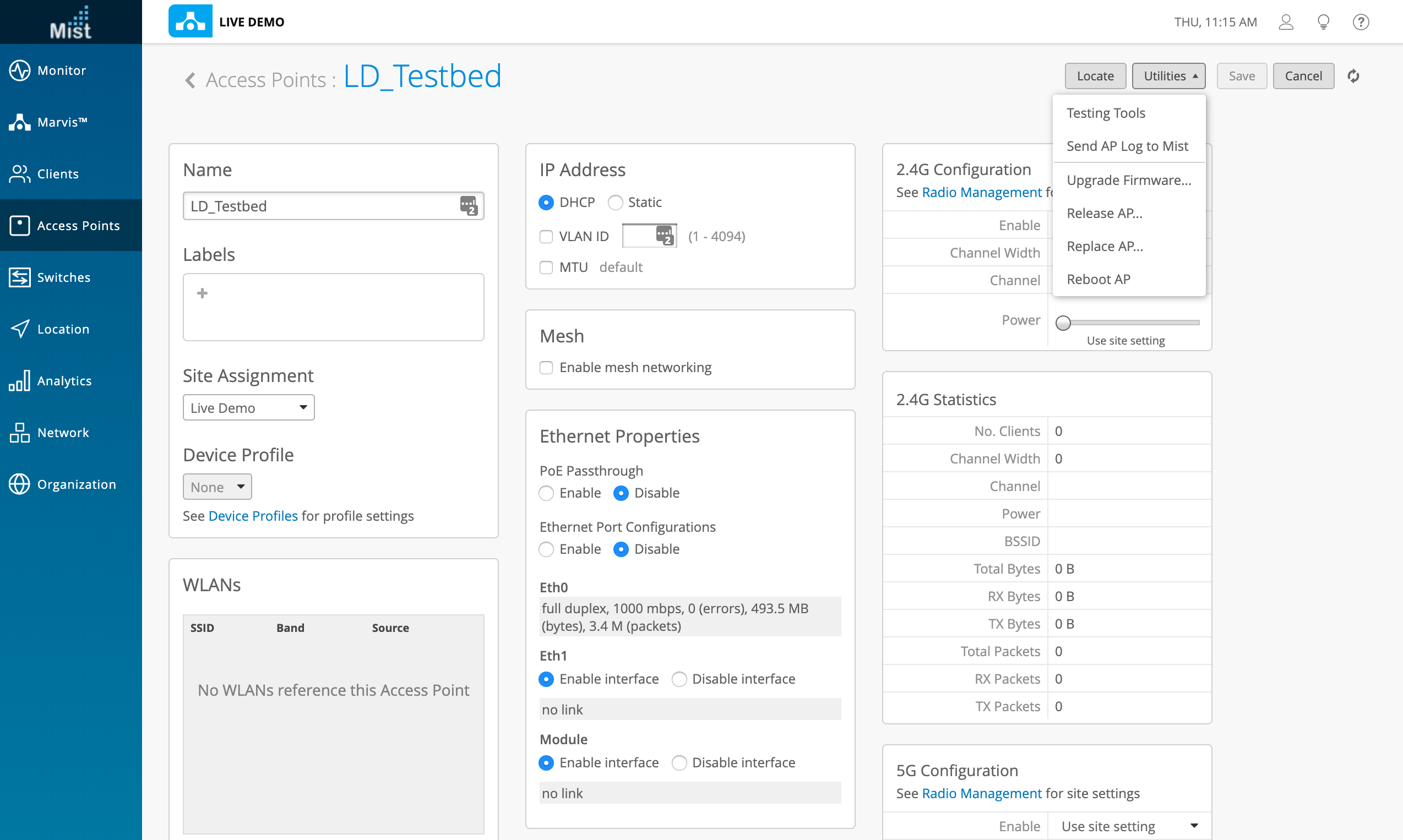
Task: Enable mesh networking checkbox
Action: [546, 367]
